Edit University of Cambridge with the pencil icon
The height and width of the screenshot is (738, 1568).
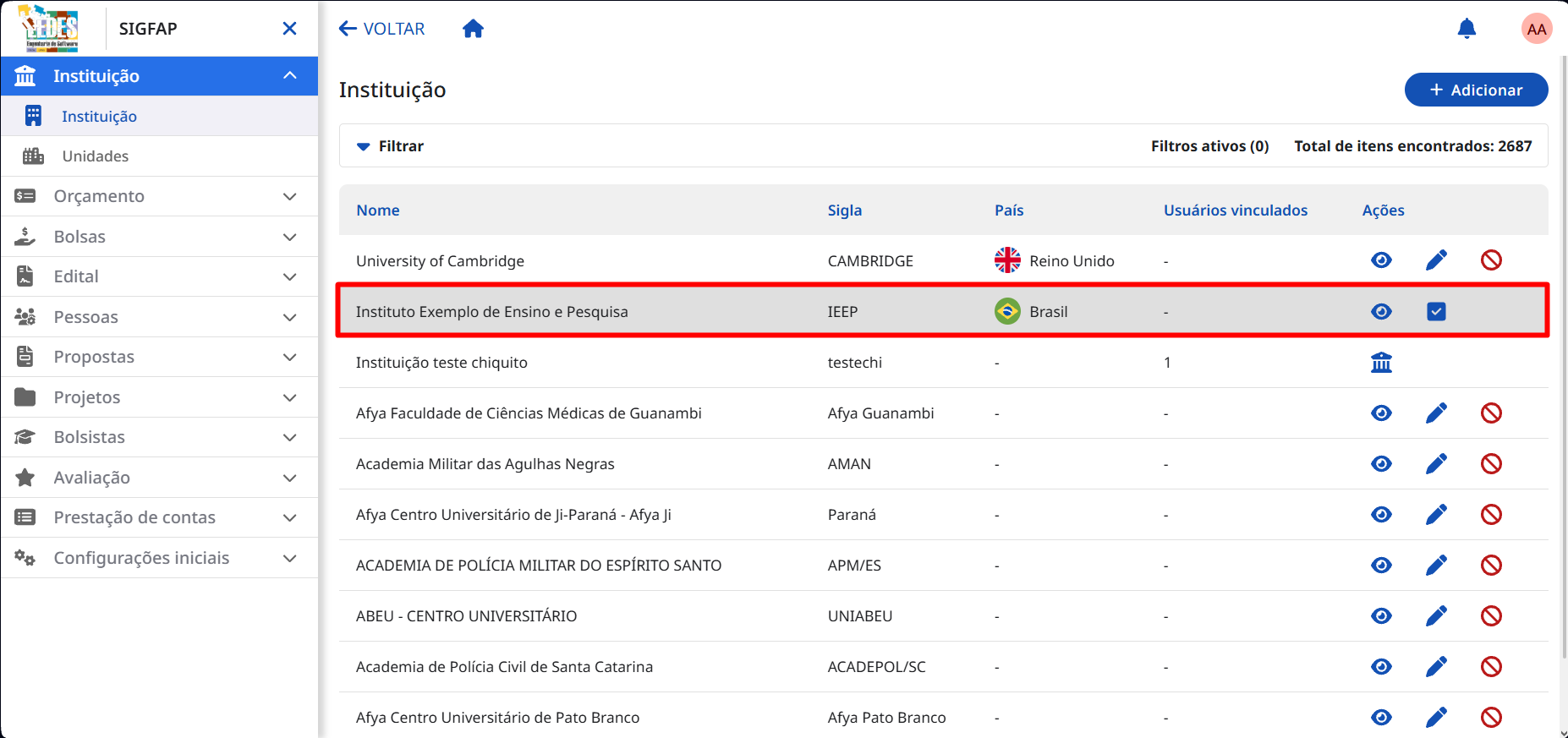click(x=1436, y=260)
